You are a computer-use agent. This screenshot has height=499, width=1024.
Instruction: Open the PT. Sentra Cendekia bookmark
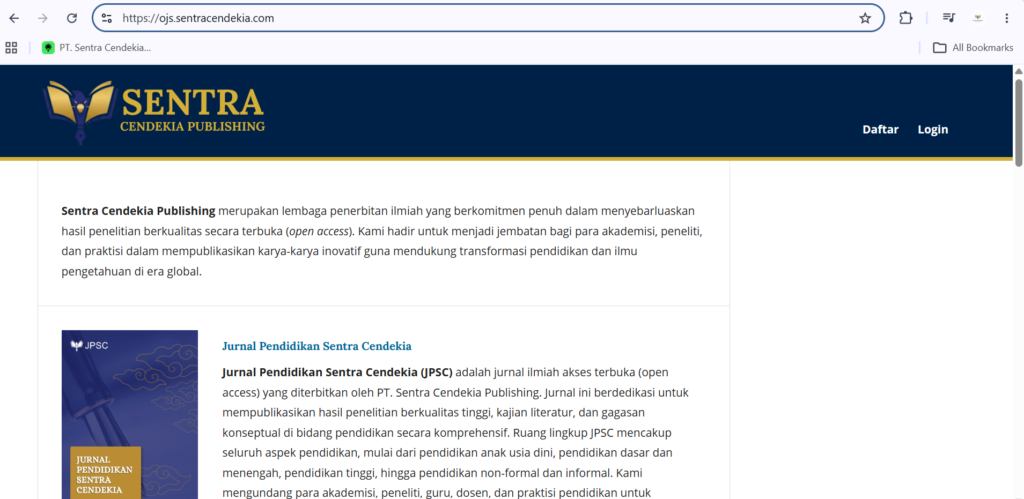[97, 48]
